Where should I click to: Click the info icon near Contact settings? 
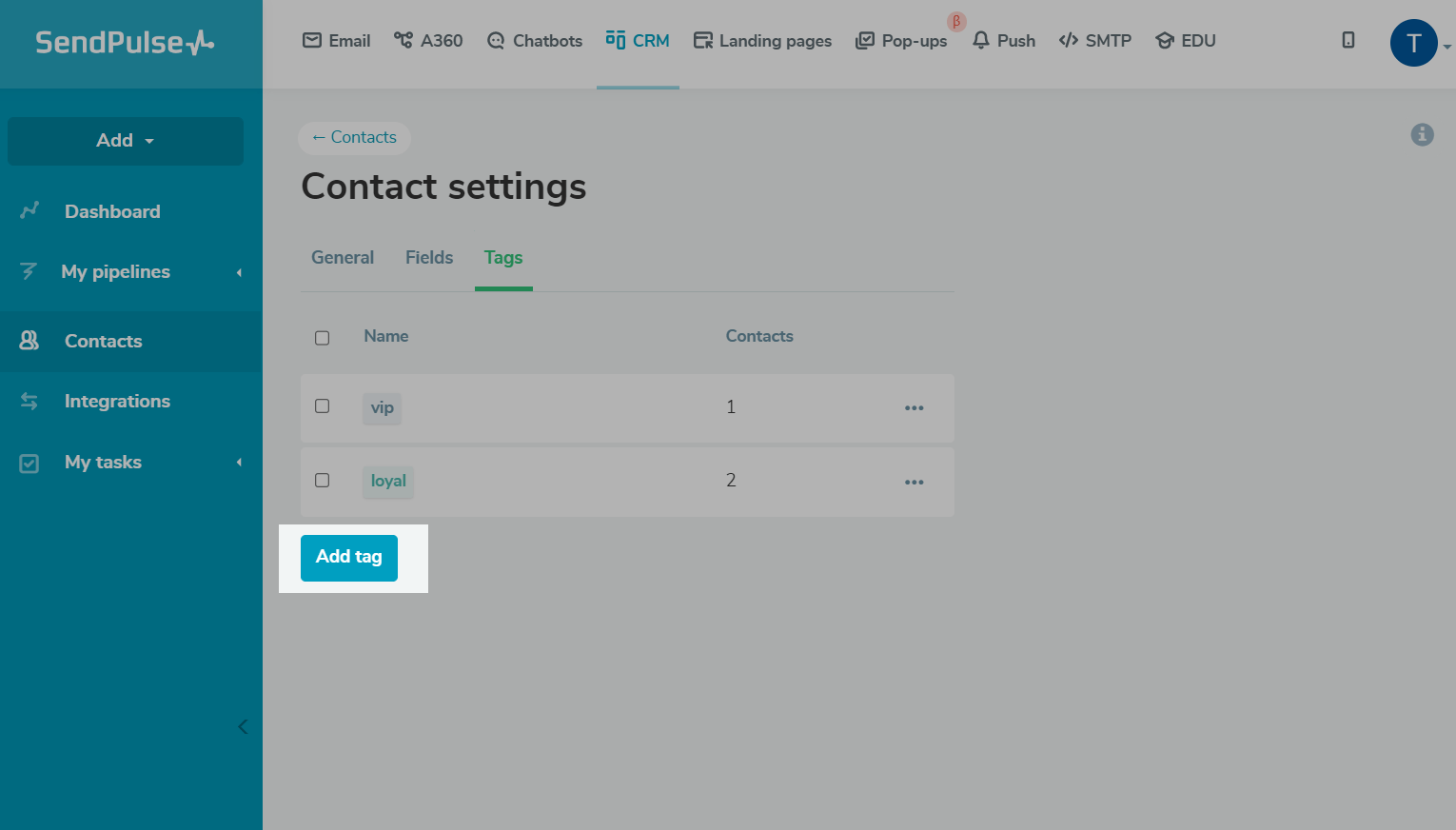pyautogui.click(x=1422, y=135)
